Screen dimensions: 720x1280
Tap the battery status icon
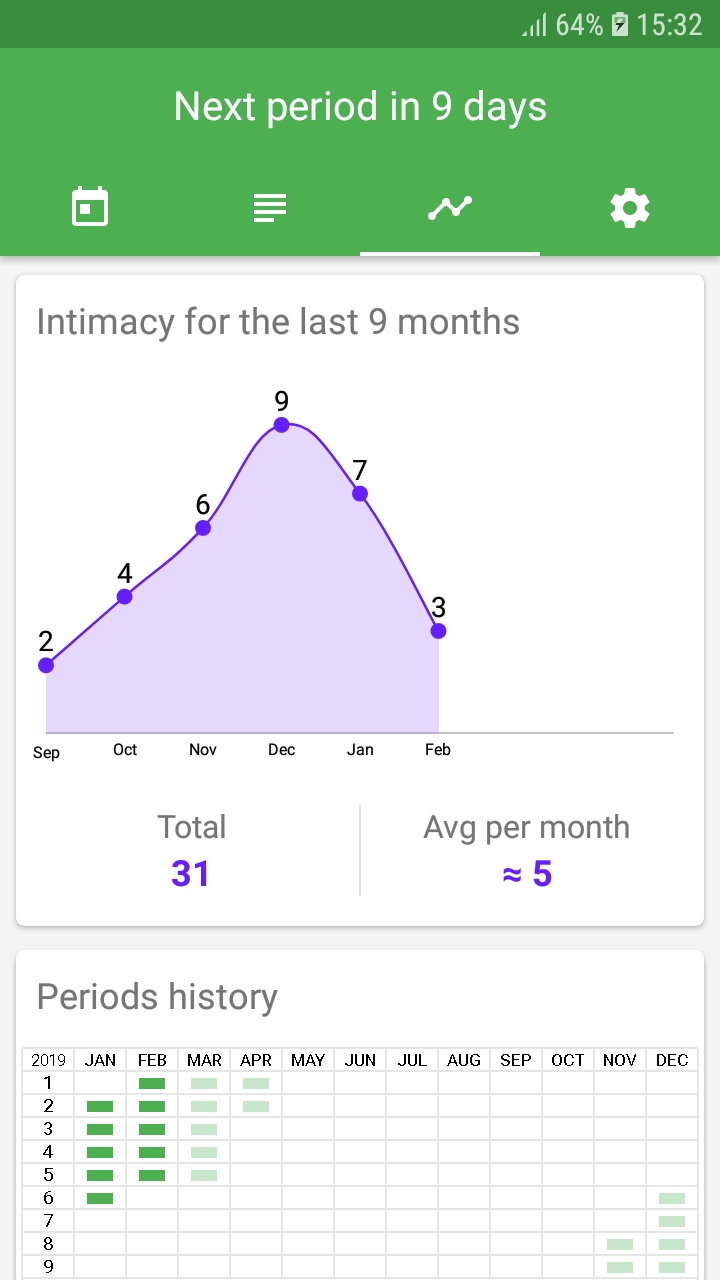620,25
